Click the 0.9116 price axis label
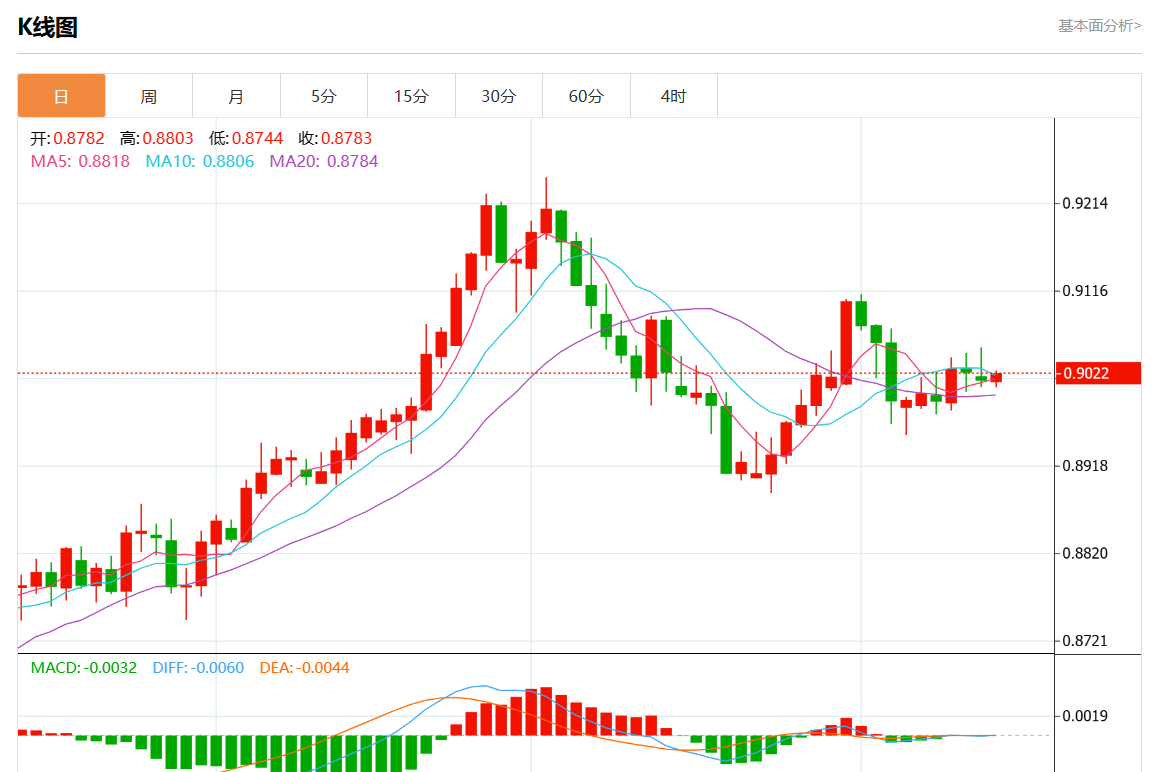This screenshot has width=1167, height=772. pos(1085,291)
